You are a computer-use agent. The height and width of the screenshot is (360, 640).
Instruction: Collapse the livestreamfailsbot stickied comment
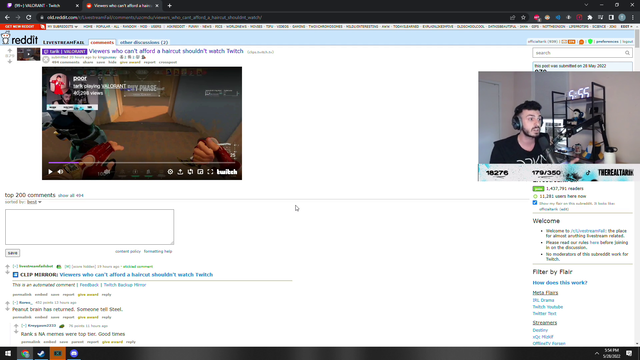pos(15,267)
